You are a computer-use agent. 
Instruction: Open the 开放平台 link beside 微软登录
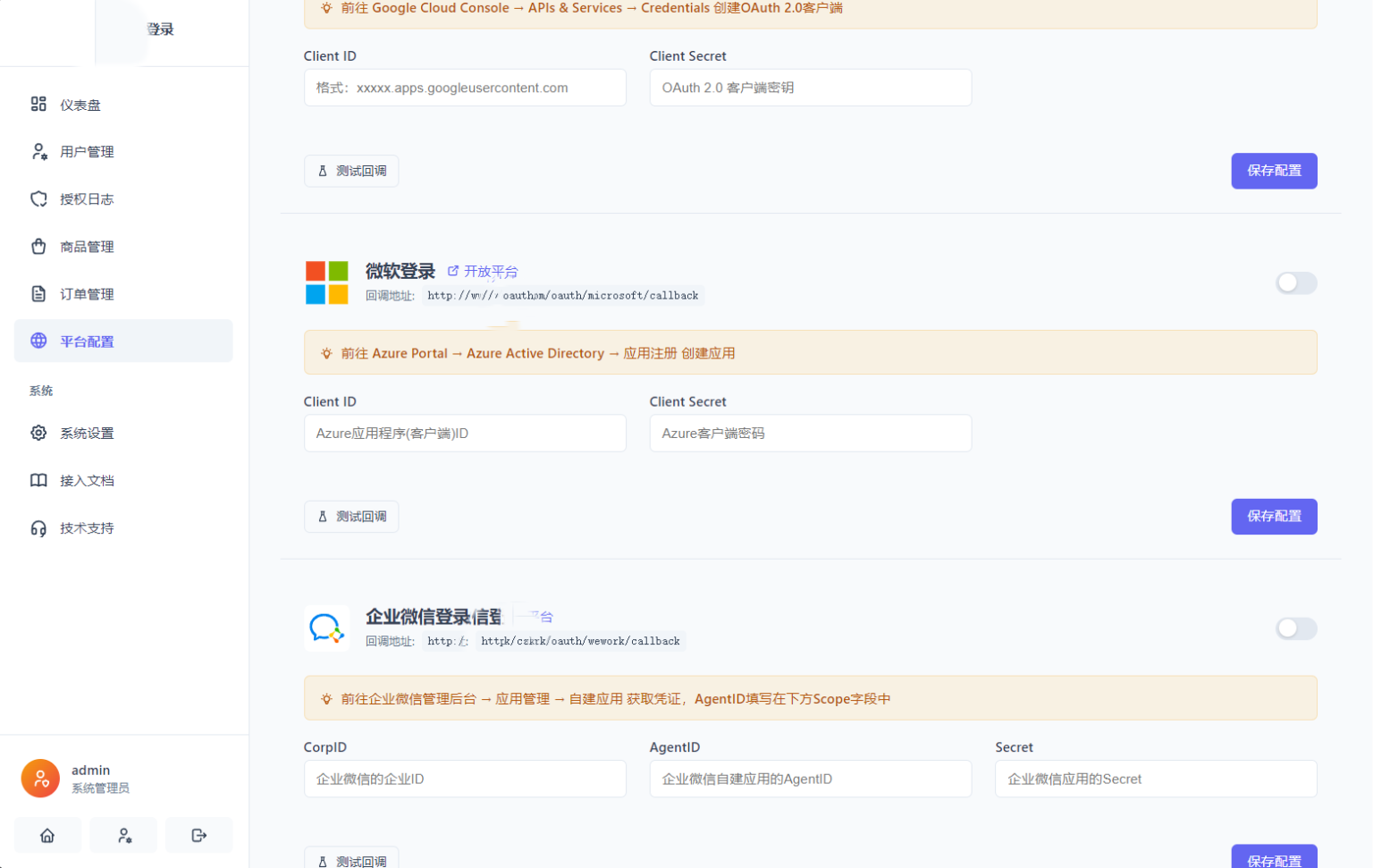[490, 272]
